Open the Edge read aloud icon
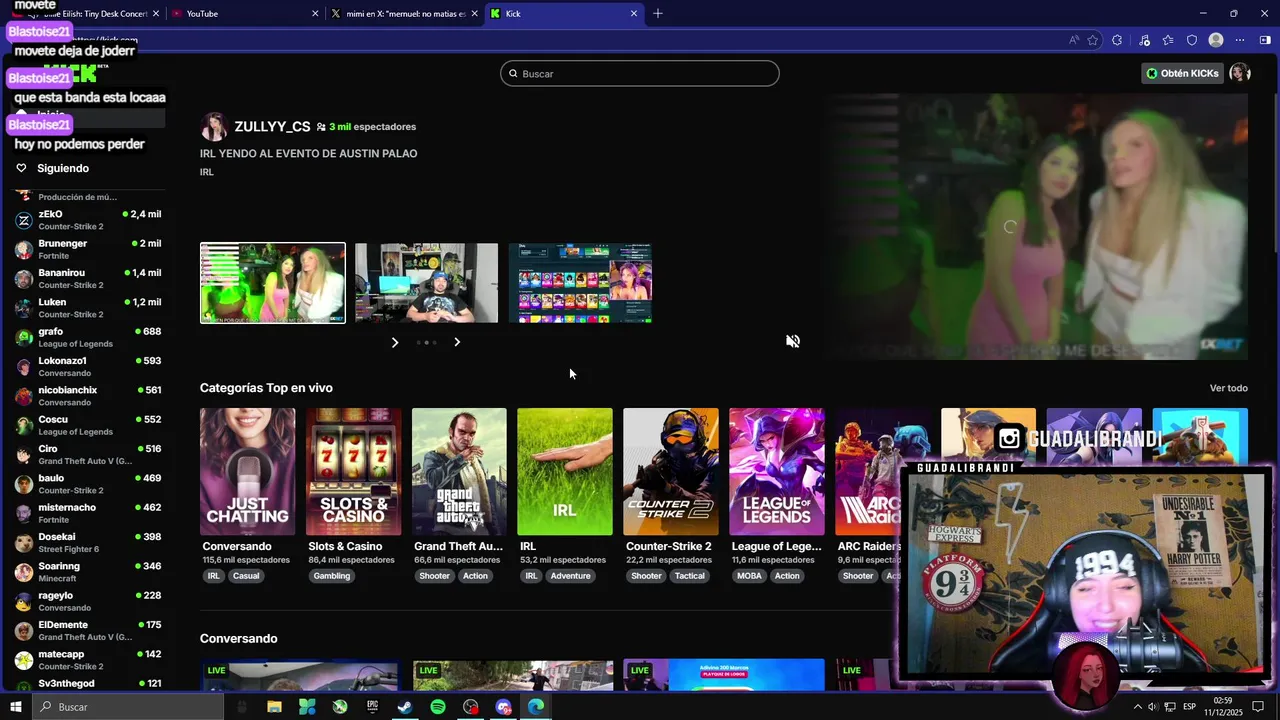The height and width of the screenshot is (720, 1280). tap(1074, 40)
